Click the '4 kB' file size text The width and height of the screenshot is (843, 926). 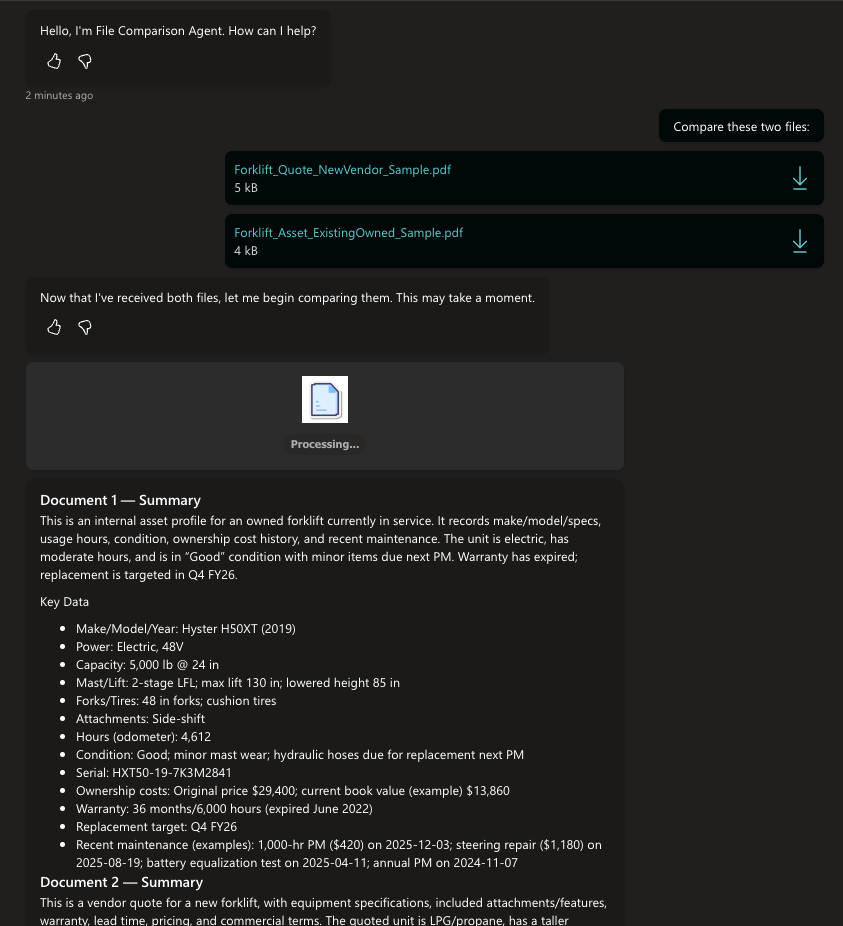pyautogui.click(x=246, y=251)
